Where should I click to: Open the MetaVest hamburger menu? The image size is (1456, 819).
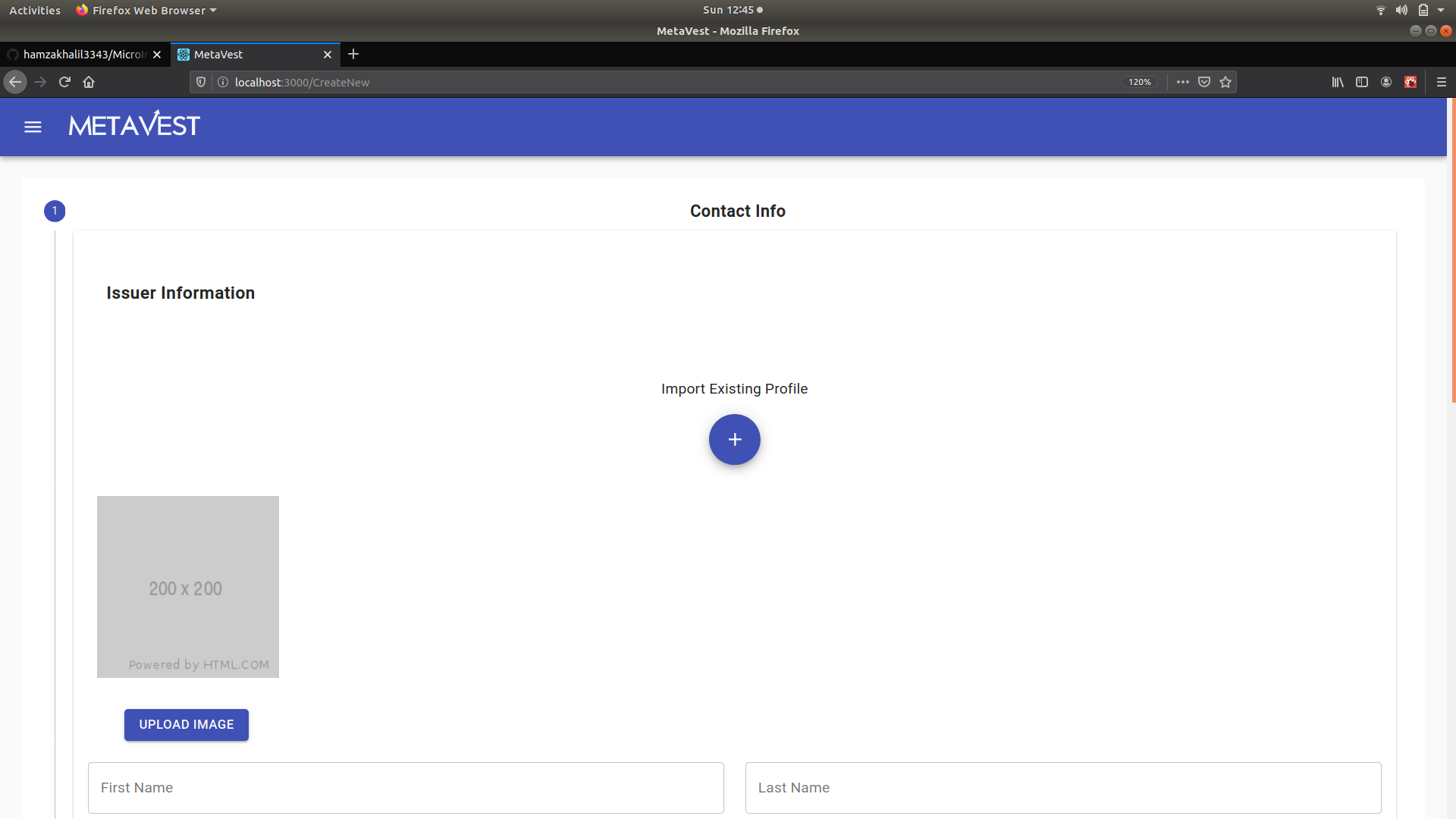pos(33,127)
